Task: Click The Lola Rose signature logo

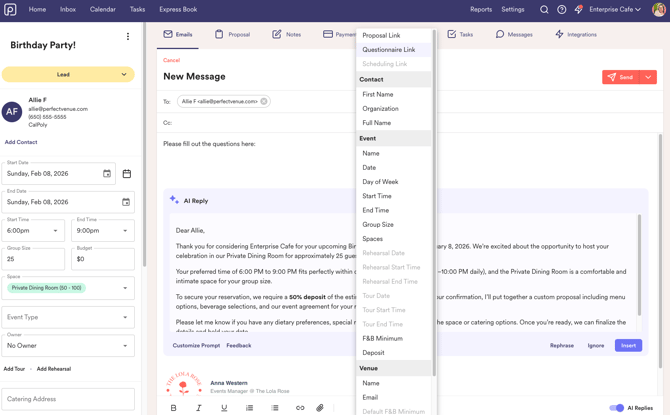Action: (x=184, y=384)
